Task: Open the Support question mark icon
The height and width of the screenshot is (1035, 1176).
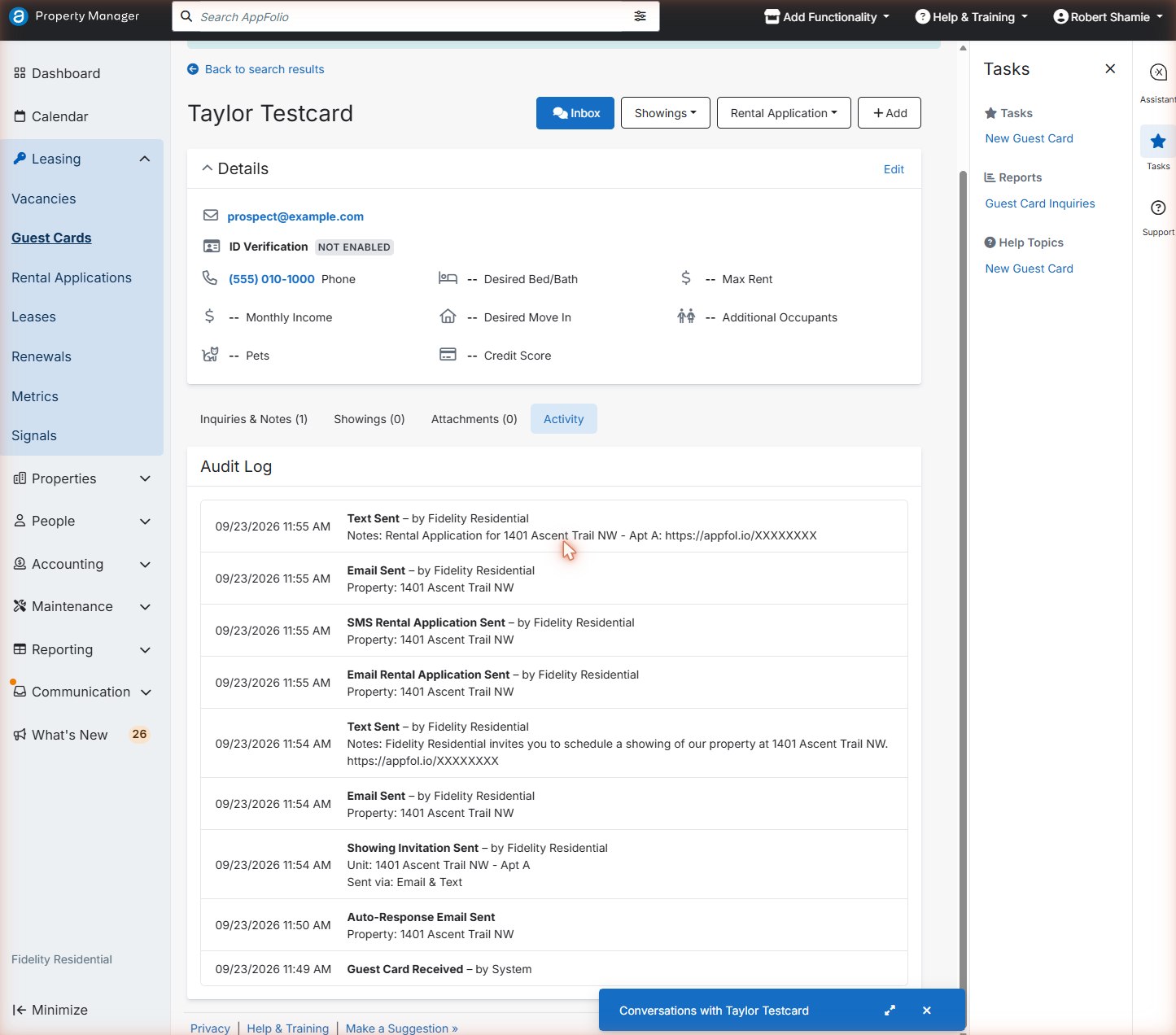Action: [1157, 207]
